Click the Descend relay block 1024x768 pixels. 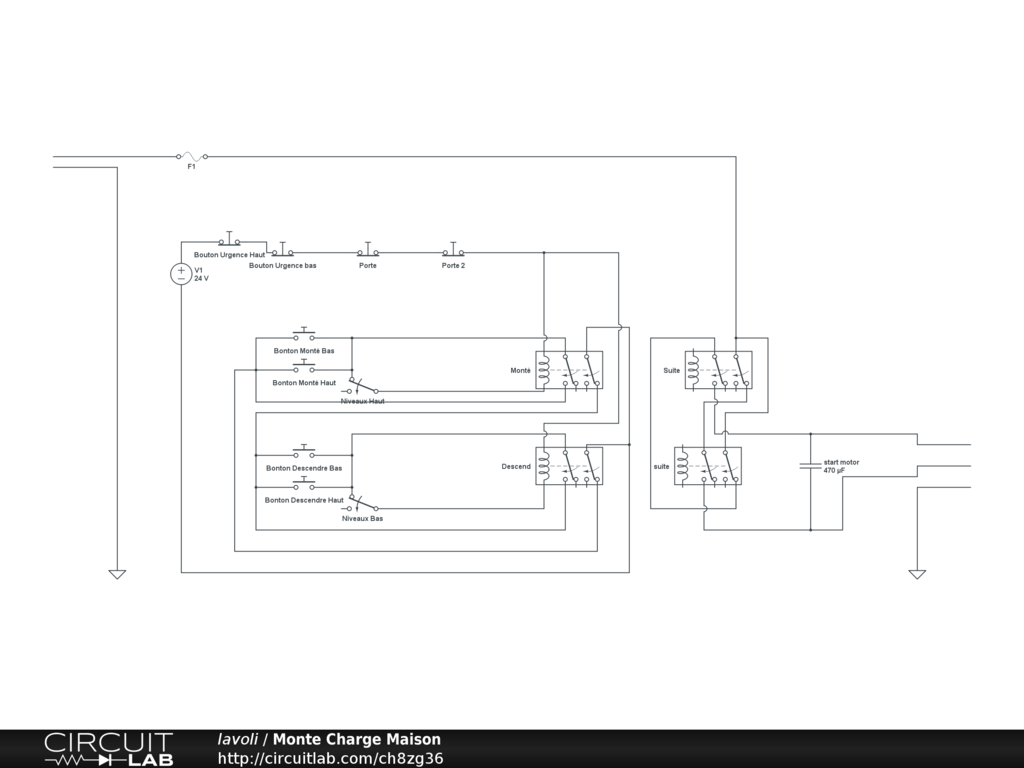click(569, 466)
